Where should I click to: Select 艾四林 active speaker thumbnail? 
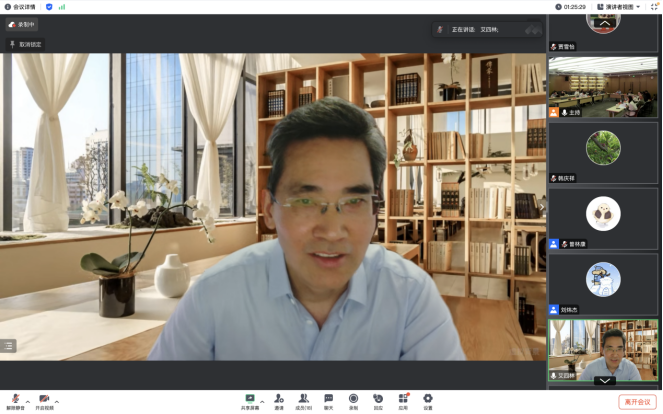click(603, 350)
